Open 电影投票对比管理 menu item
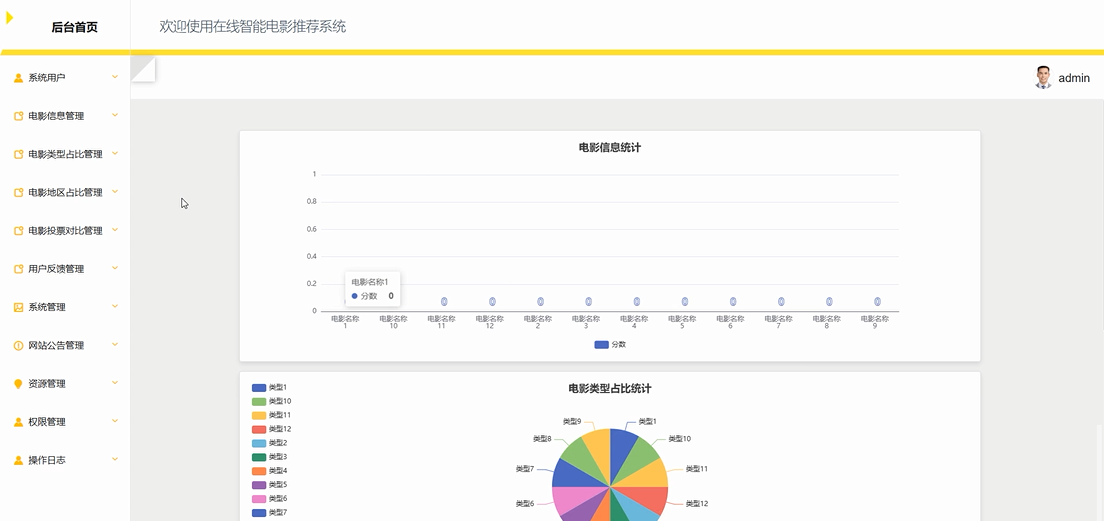1104x521 pixels. click(65, 231)
